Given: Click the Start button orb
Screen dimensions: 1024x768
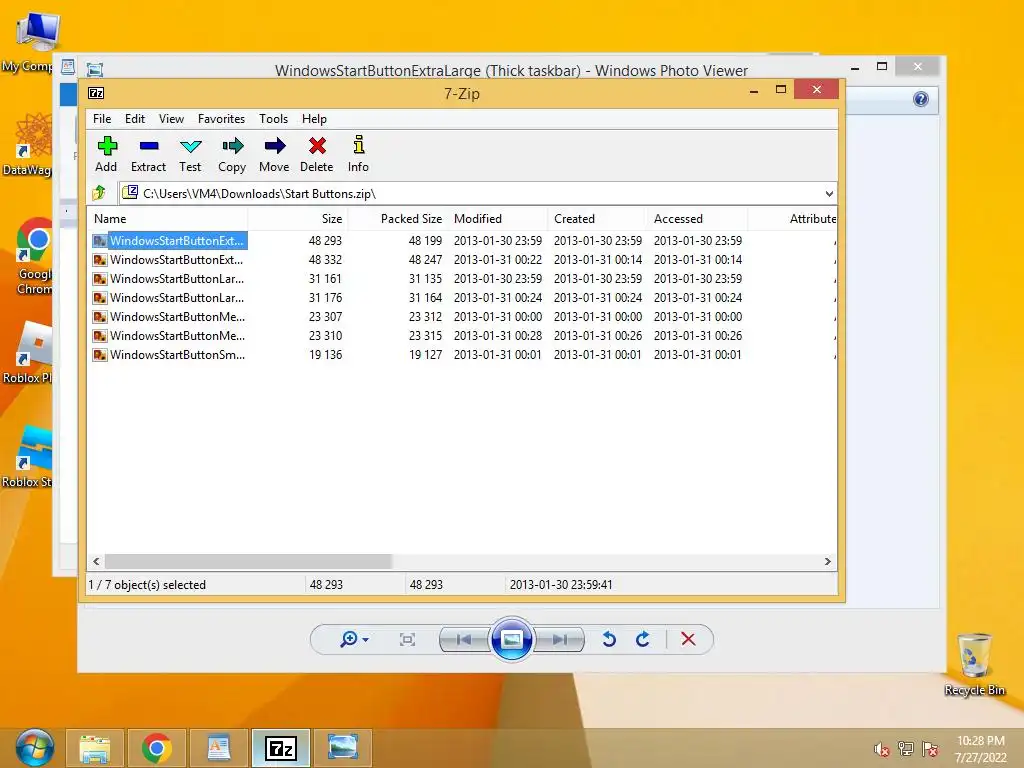Looking at the screenshot, I should [x=34, y=748].
